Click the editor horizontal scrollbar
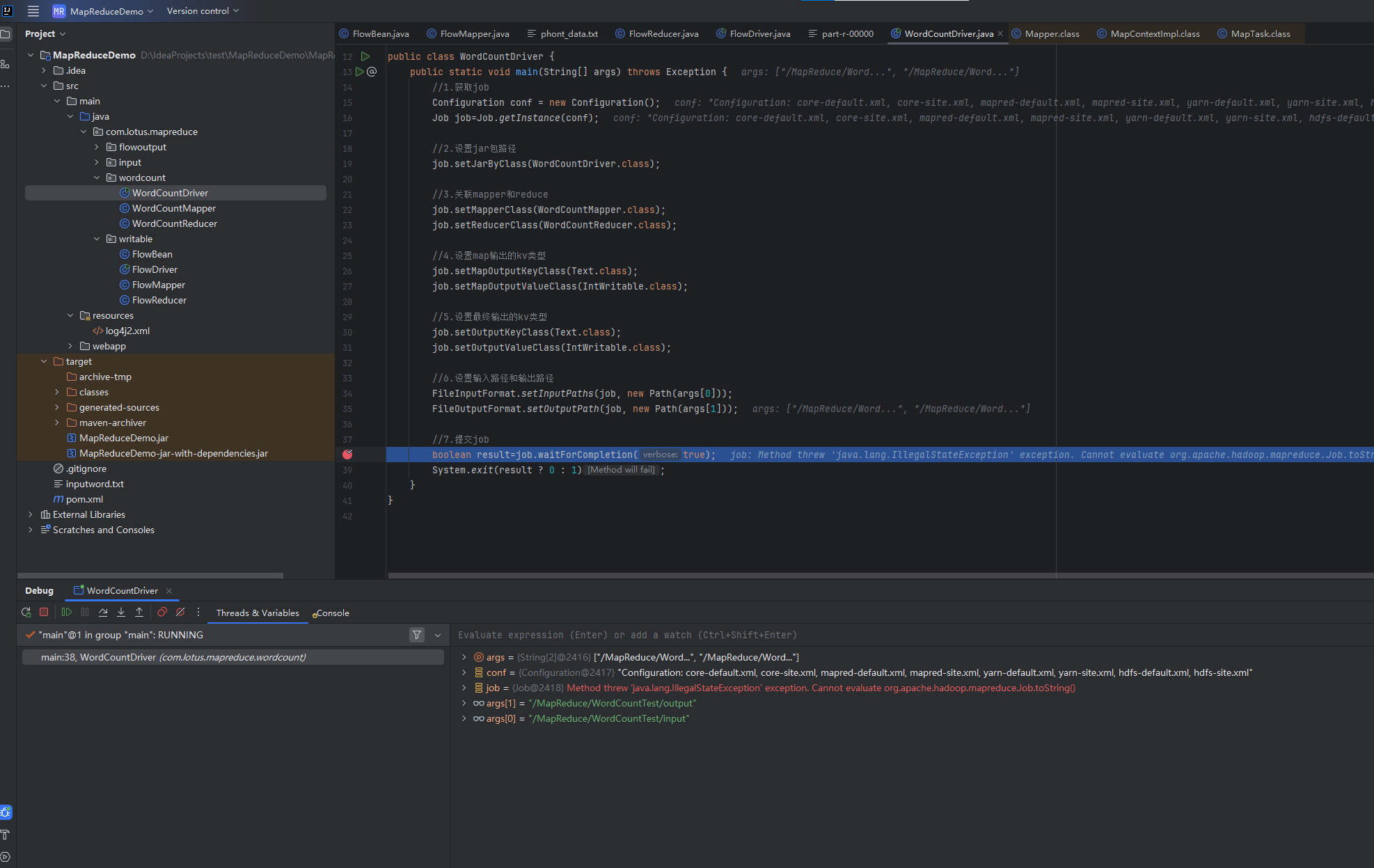Viewport: 1374px width, 868px height. 835,576
